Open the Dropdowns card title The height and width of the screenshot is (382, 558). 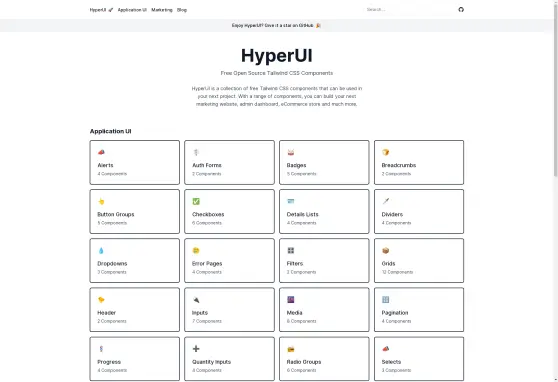[112, 263]
